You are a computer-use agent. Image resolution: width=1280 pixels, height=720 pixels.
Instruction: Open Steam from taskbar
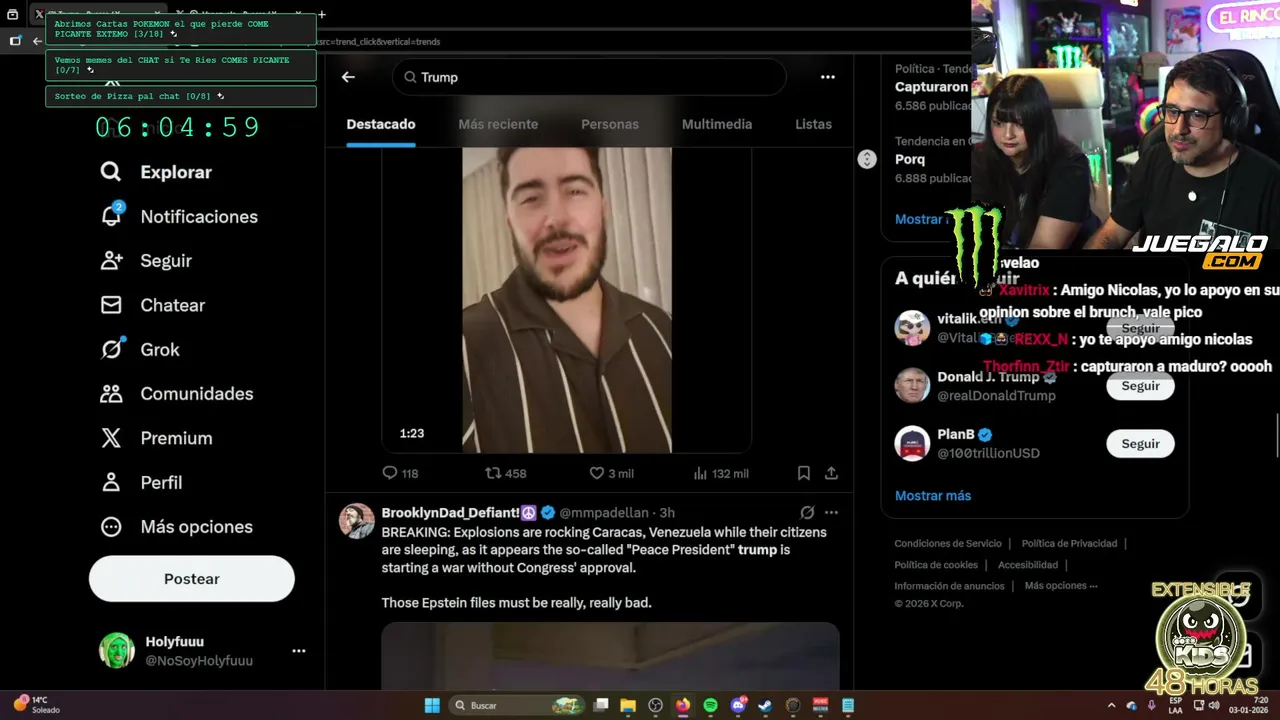pos(765,705)
